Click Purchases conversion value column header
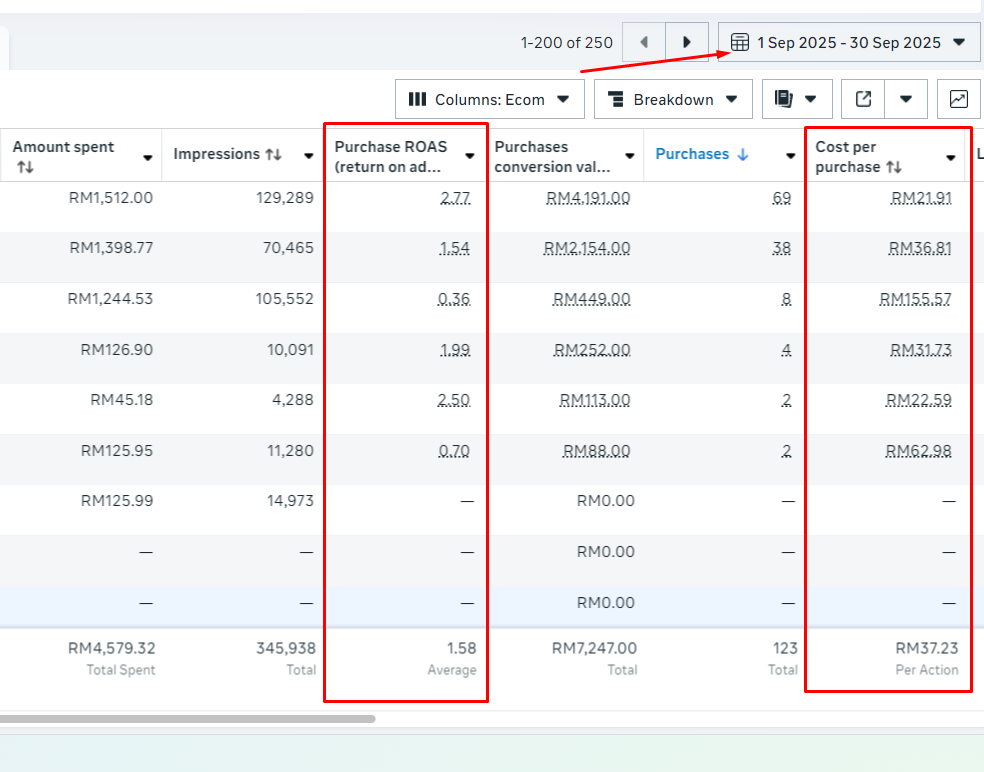The width and height of the screenshot is (984, 772). 552,156
